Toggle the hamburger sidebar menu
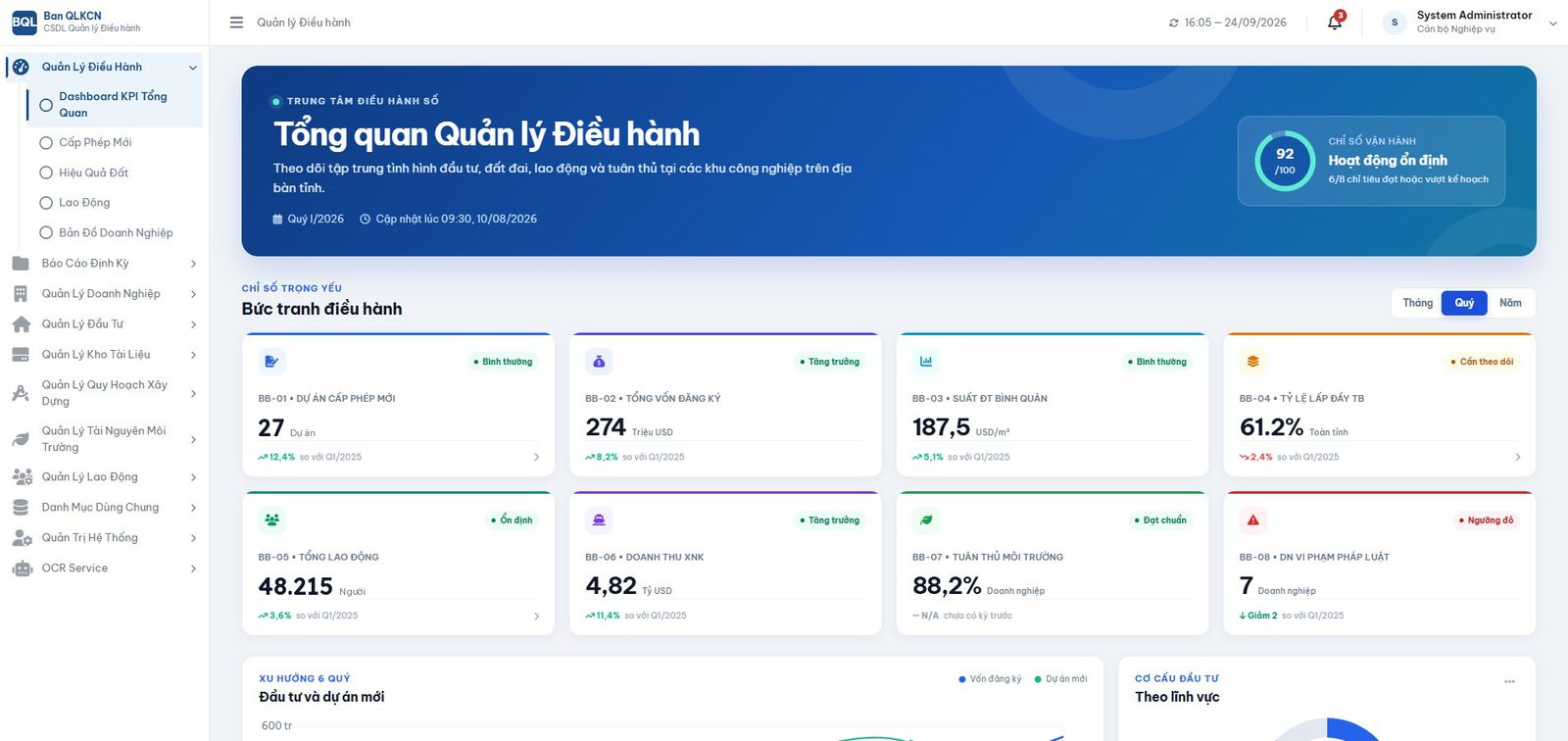 [x=236, y=22]
